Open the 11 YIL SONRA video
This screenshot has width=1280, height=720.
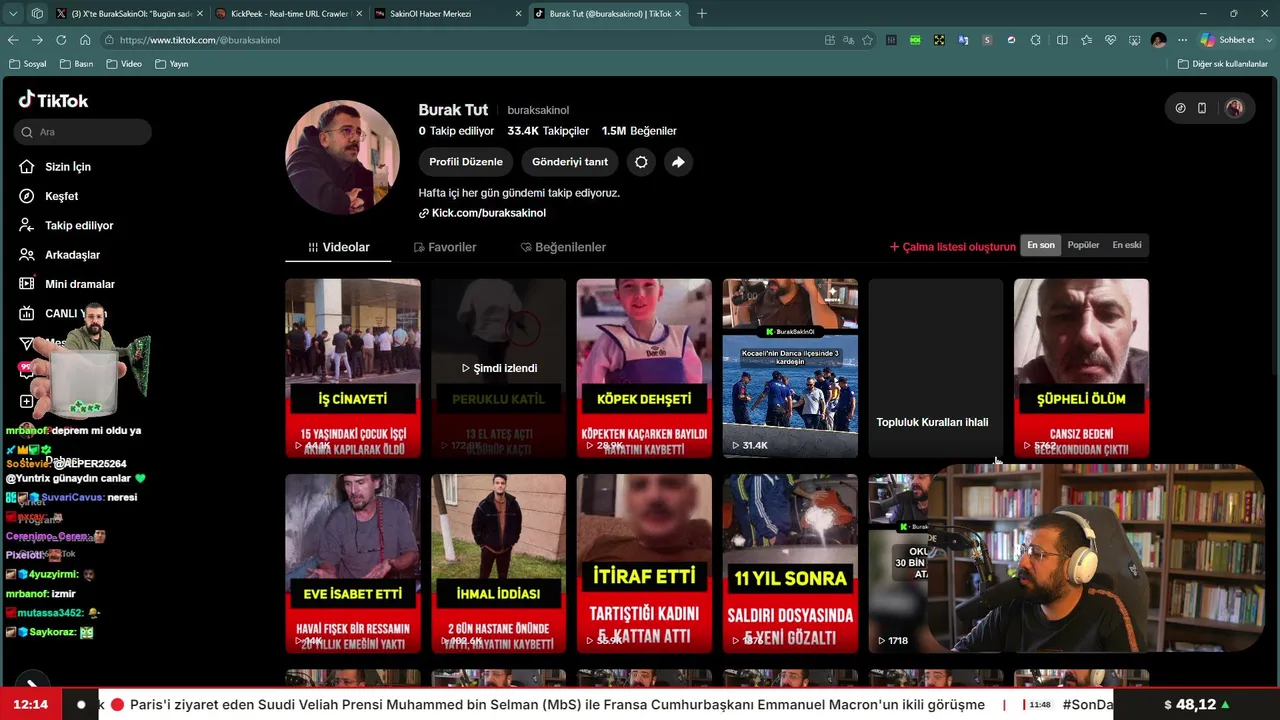790,564
